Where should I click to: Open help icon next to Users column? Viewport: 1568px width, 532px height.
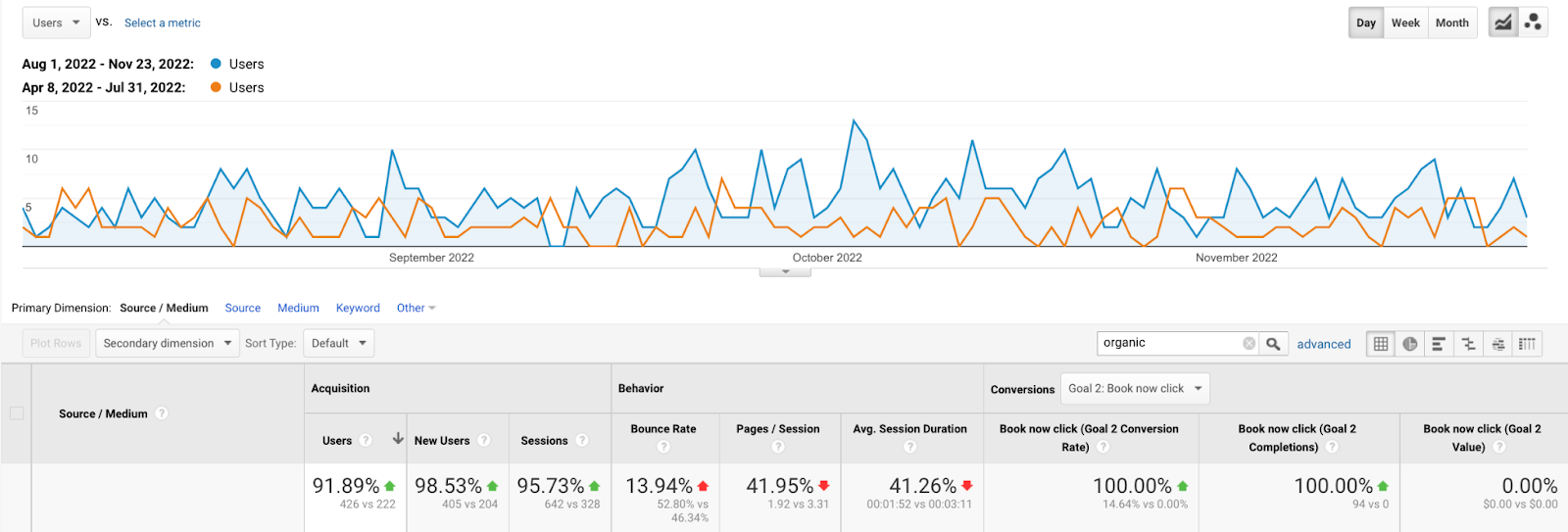pos(366,440)
